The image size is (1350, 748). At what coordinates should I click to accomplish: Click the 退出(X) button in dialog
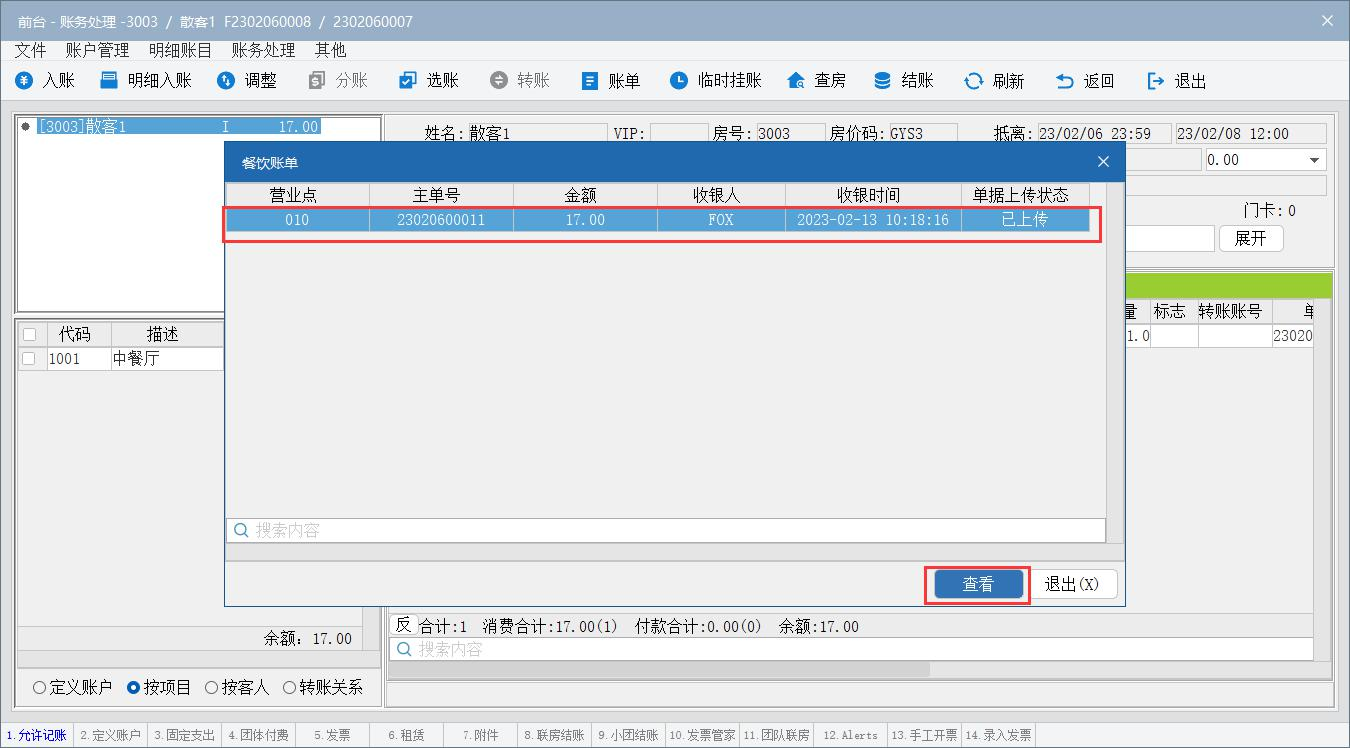point(1072,584)
